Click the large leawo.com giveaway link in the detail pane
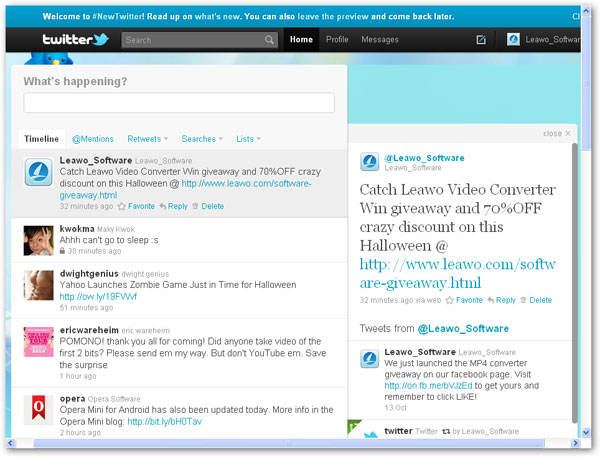 click(457, 273)
